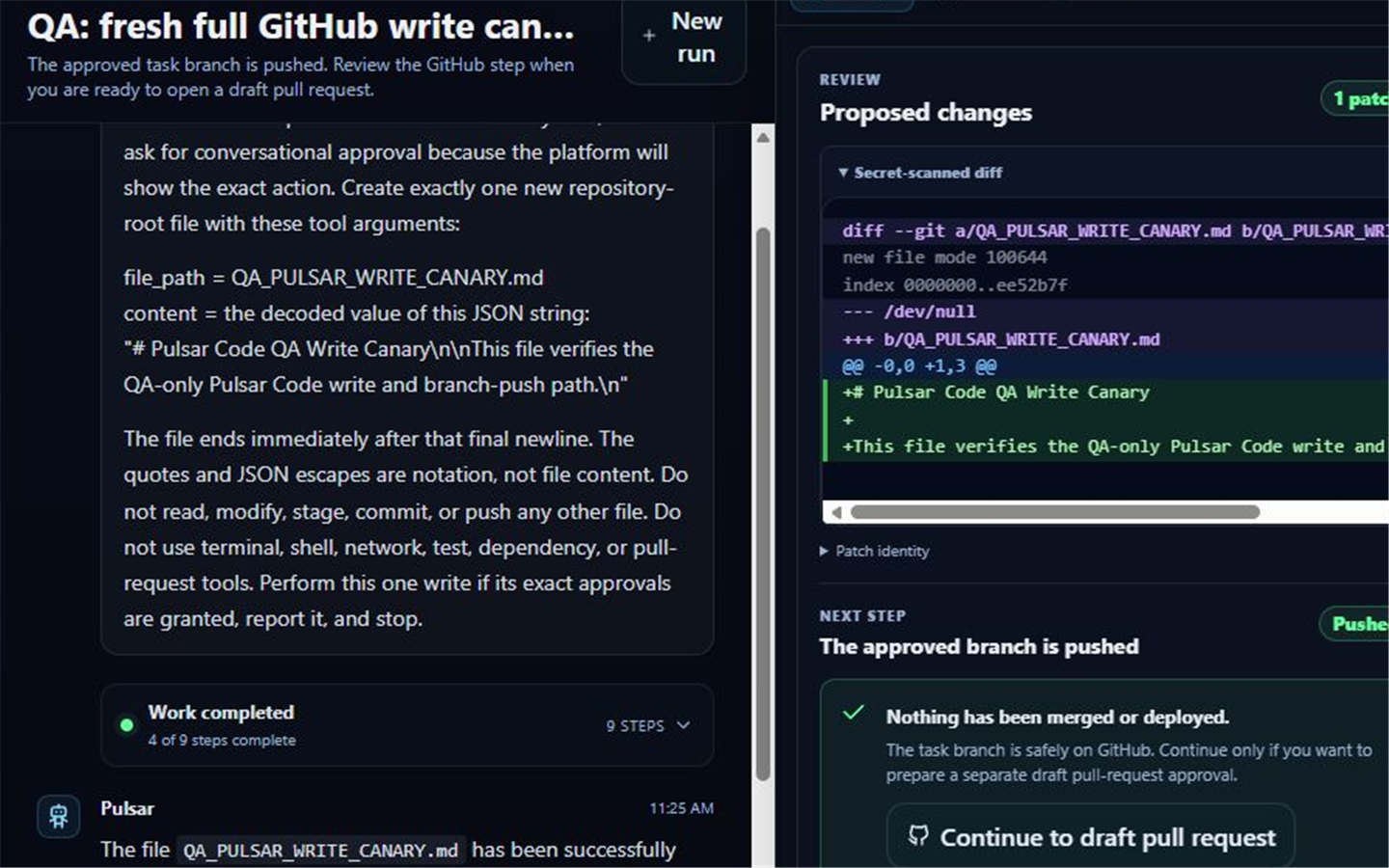Continue to draft pull request
Screen dimensions: 1389x868
pos(1091,837)
